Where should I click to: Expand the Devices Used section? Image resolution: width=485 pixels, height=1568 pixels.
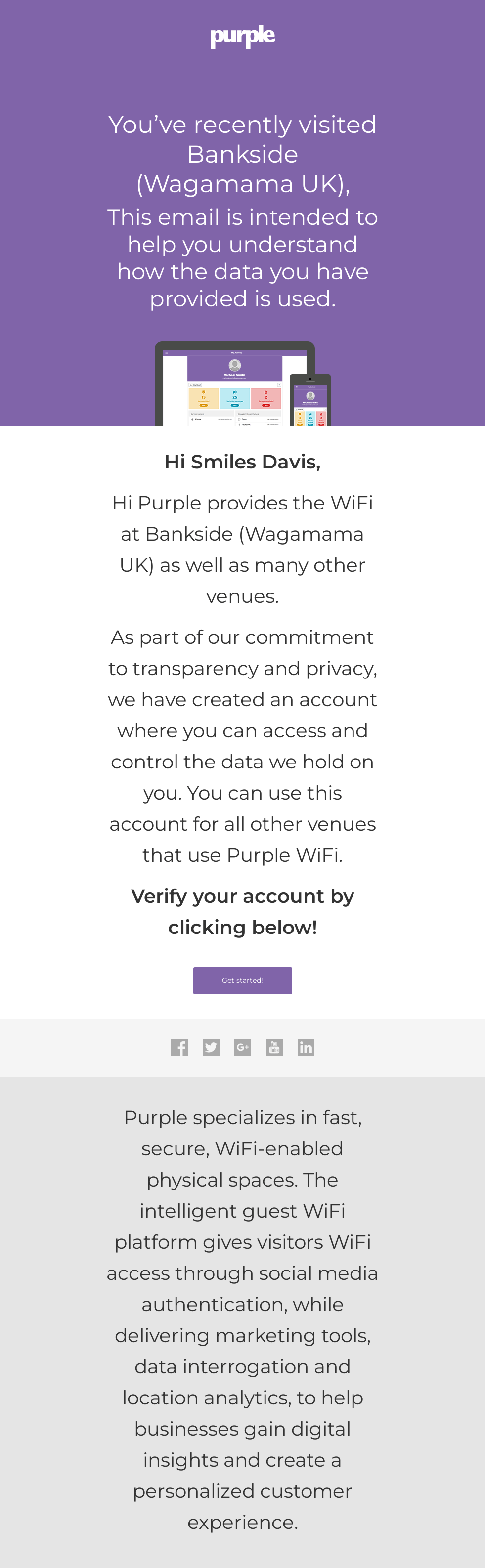pos(199,414)
